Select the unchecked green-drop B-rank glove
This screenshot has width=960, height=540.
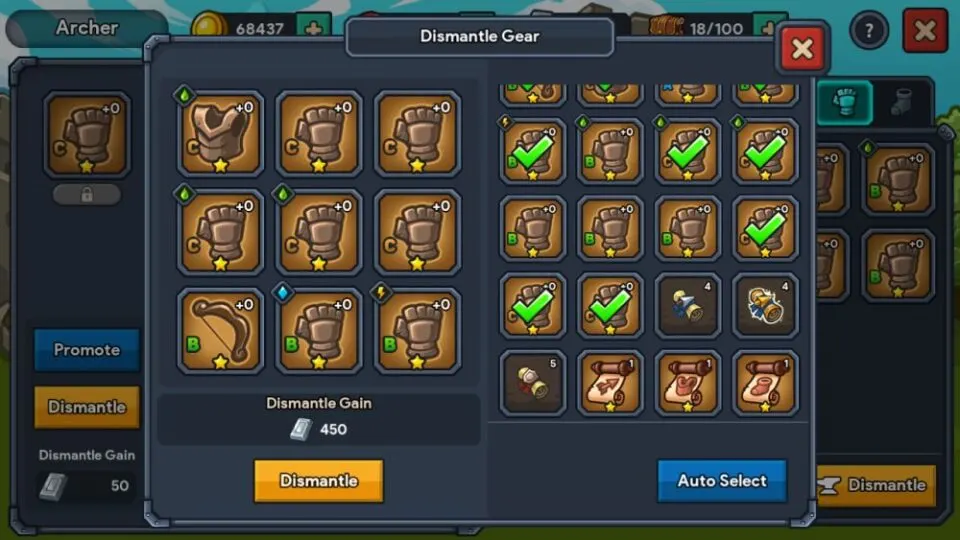pyautogui.click(x=610, y=151)
